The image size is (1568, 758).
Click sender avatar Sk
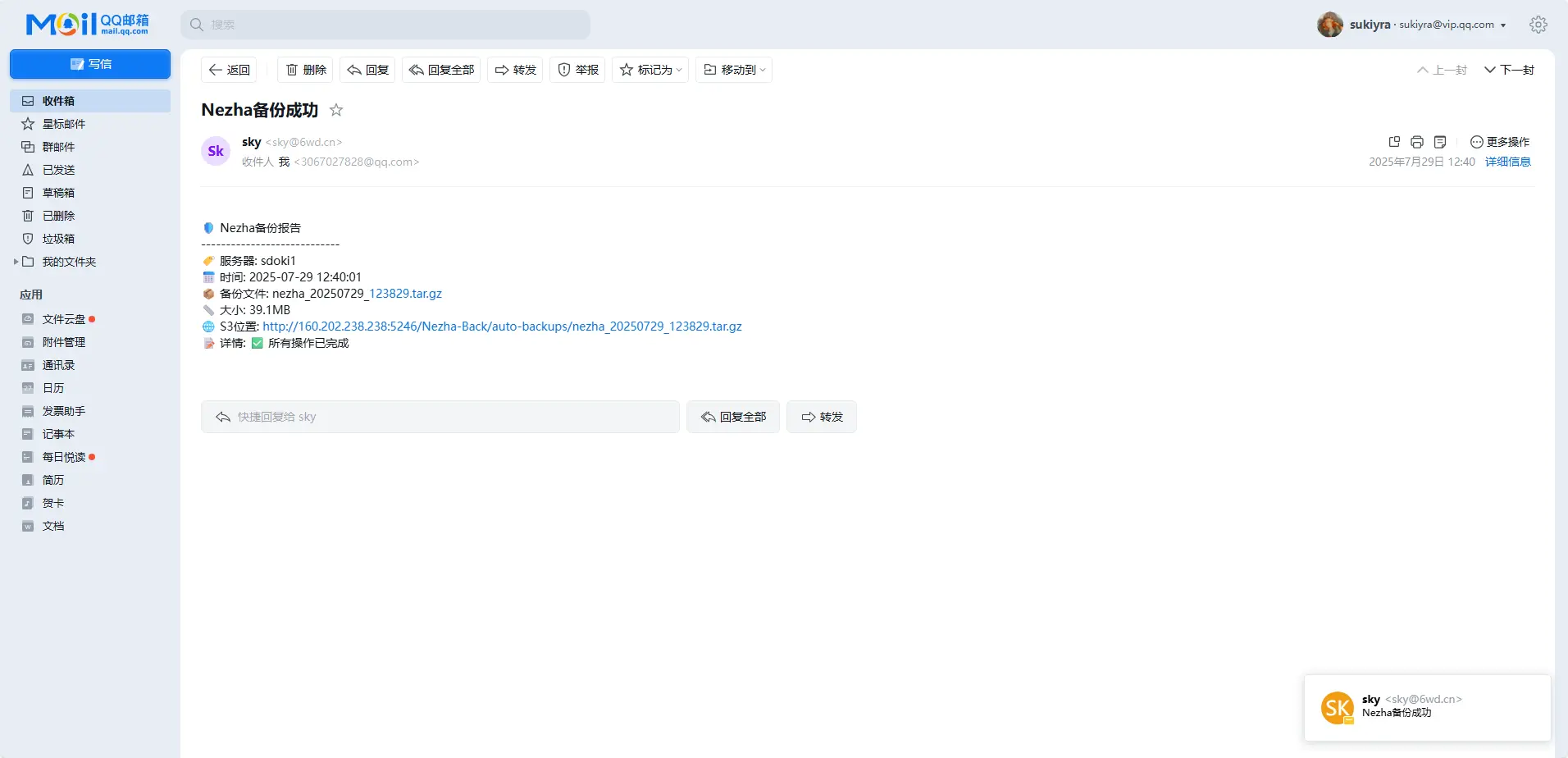tap(216, 151)
